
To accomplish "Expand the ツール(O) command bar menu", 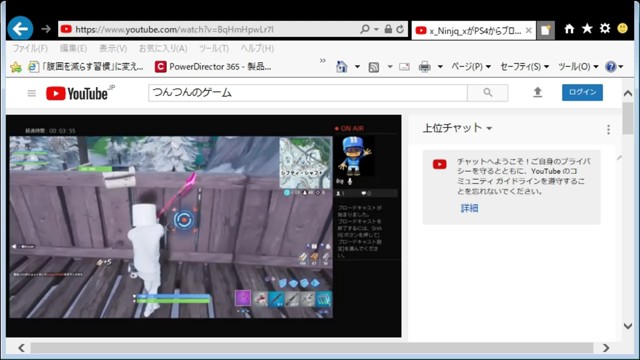I will pos(578,67).
